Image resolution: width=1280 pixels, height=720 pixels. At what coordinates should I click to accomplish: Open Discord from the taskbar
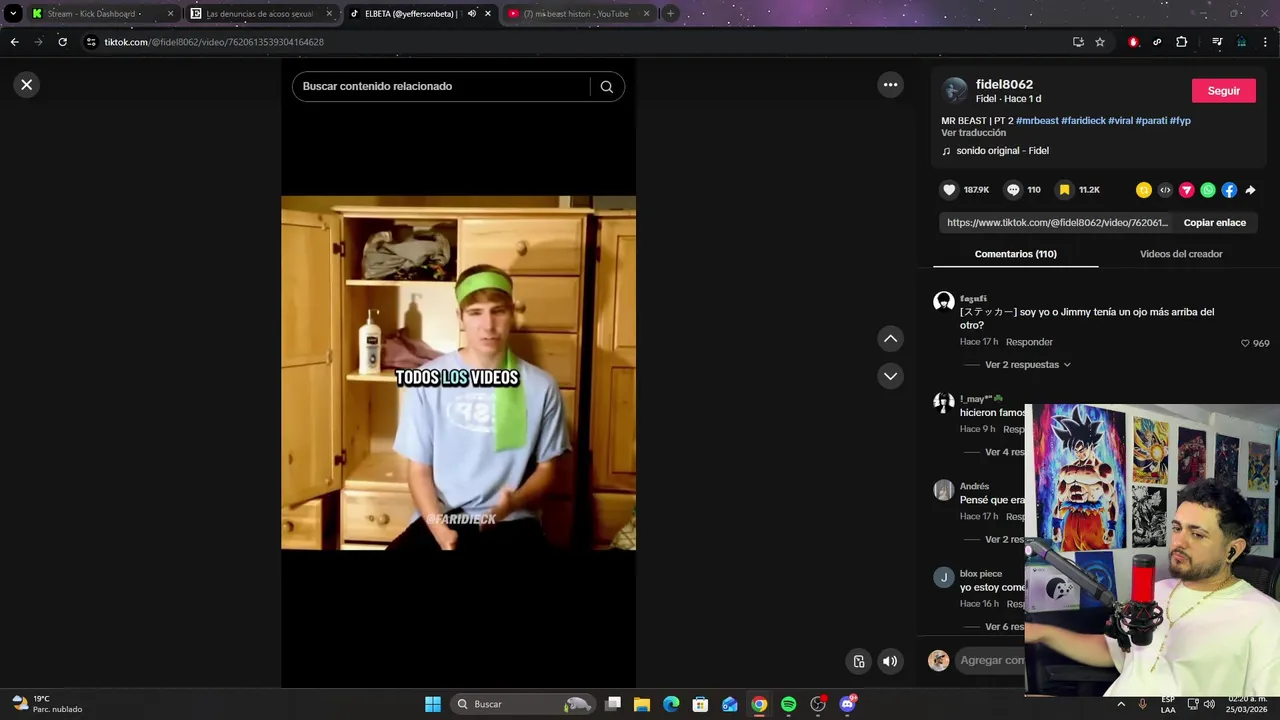(x=847, y=704)
